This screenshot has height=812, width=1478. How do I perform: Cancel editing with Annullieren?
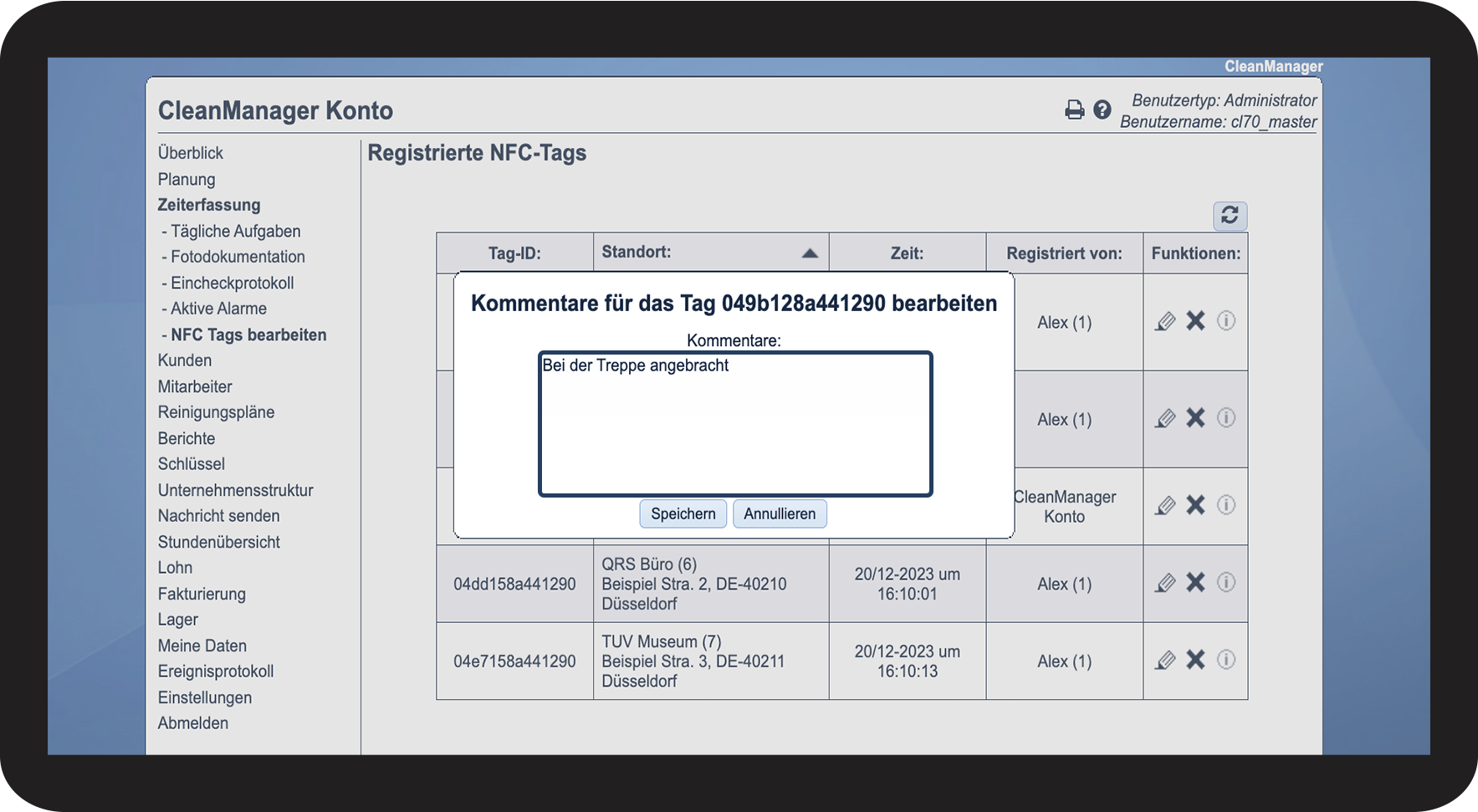780,513
